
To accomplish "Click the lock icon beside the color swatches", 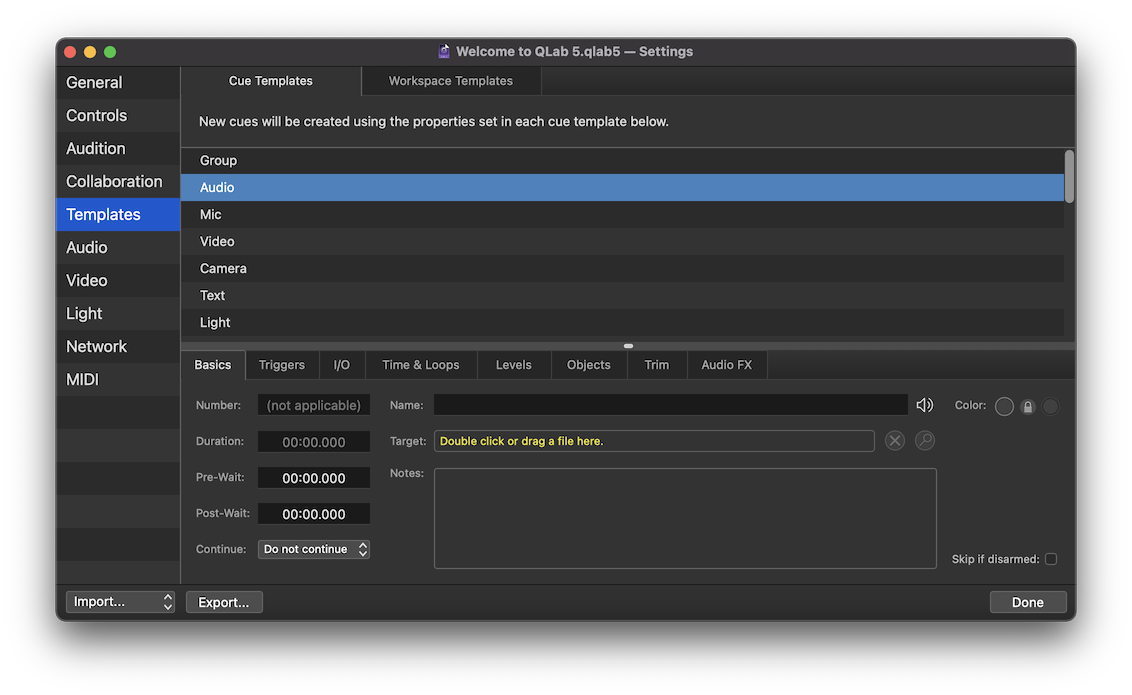I will pyautogui.click(x=1027, y=406).
